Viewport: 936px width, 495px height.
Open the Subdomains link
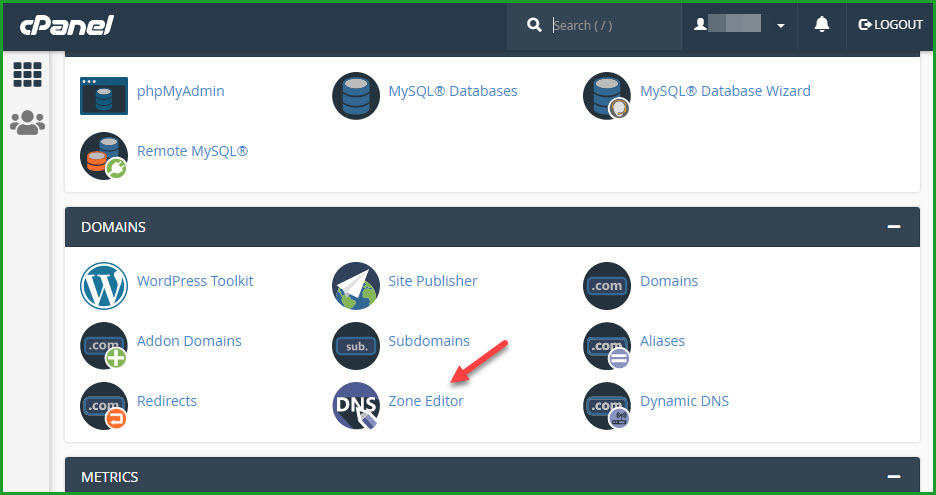click(x=429, y=341)
